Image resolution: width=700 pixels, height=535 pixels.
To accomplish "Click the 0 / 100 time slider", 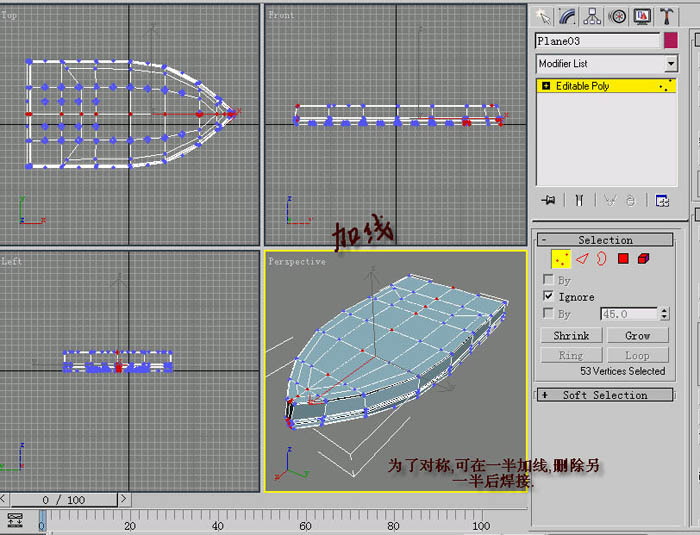I will (64, 500).
